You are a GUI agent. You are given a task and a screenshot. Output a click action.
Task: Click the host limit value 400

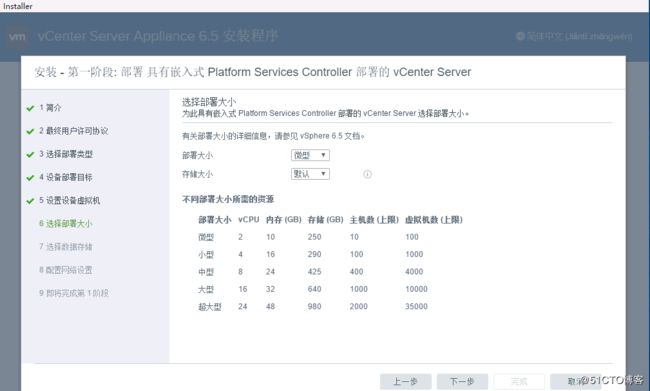(357, 272)
